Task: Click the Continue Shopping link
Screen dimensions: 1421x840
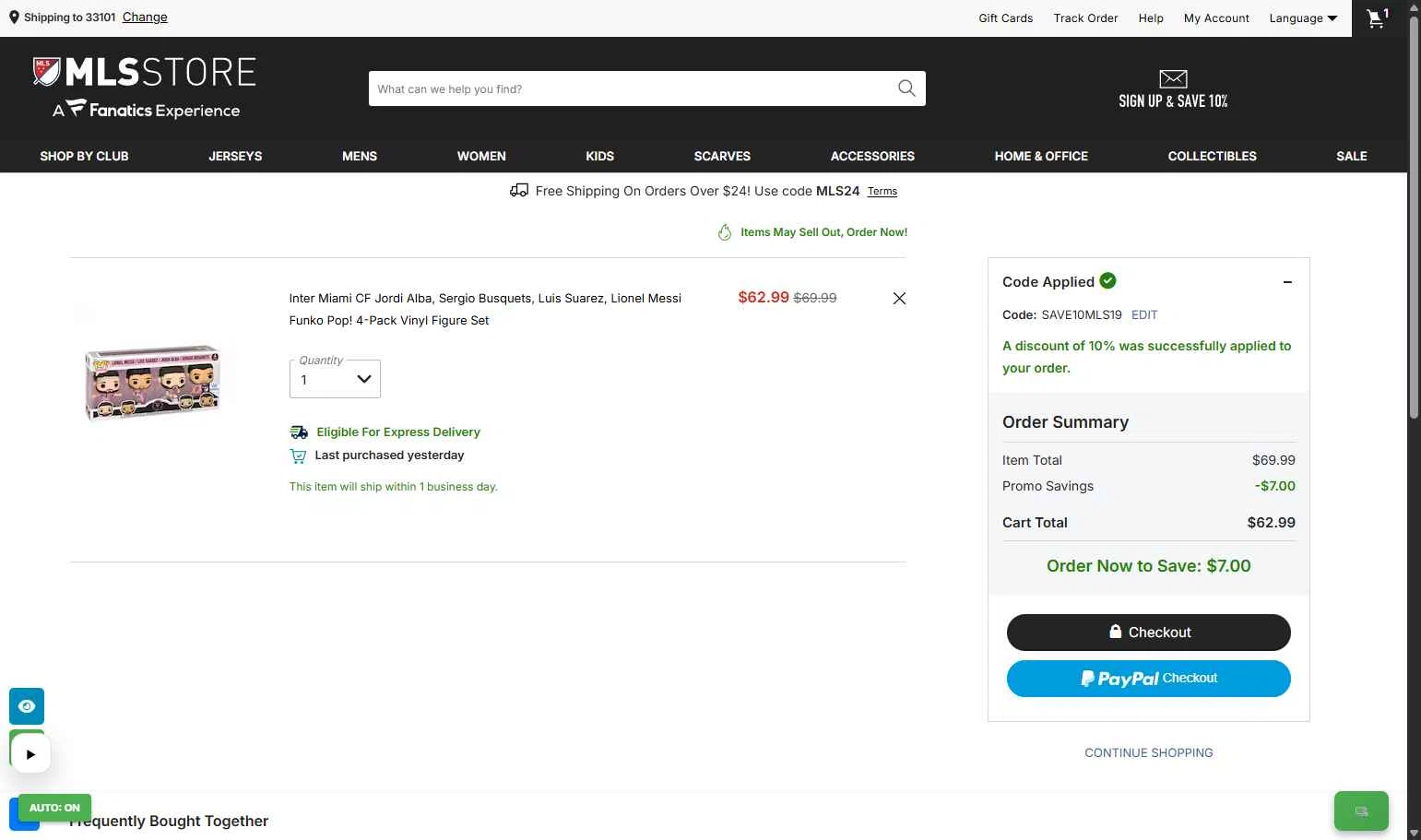Action: pos(1148,752)
